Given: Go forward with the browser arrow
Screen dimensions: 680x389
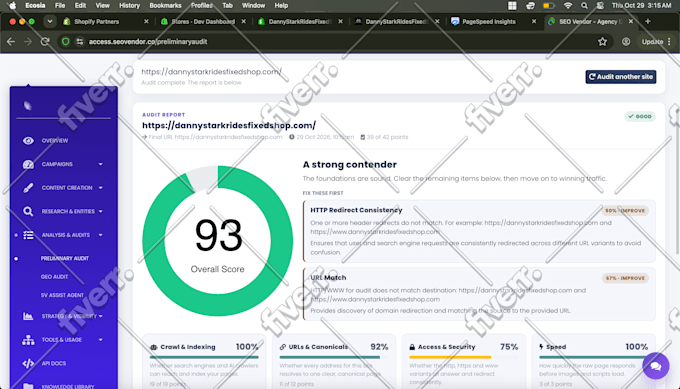Looking at the screenshot, I should tap(28, 42).
